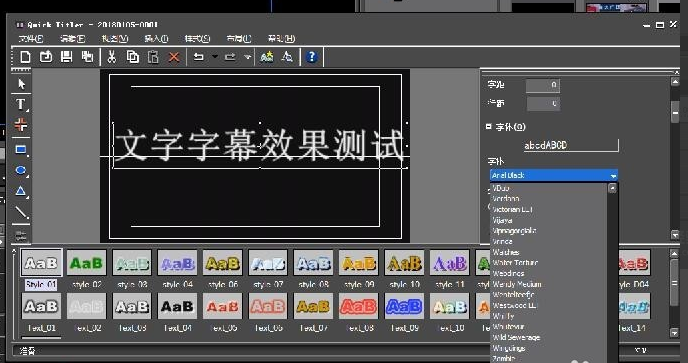Open the 帮助(H) menu
Viewport: 688px width, 363px height.
281,39
